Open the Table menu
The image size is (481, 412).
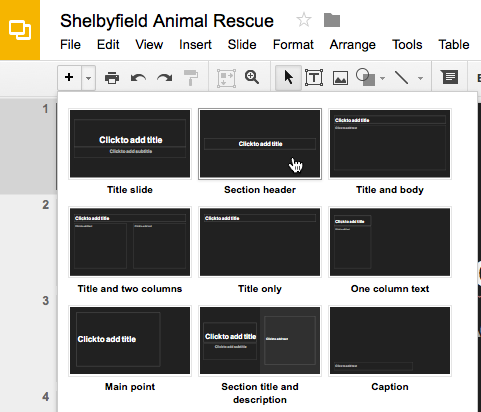coord(454,45)
